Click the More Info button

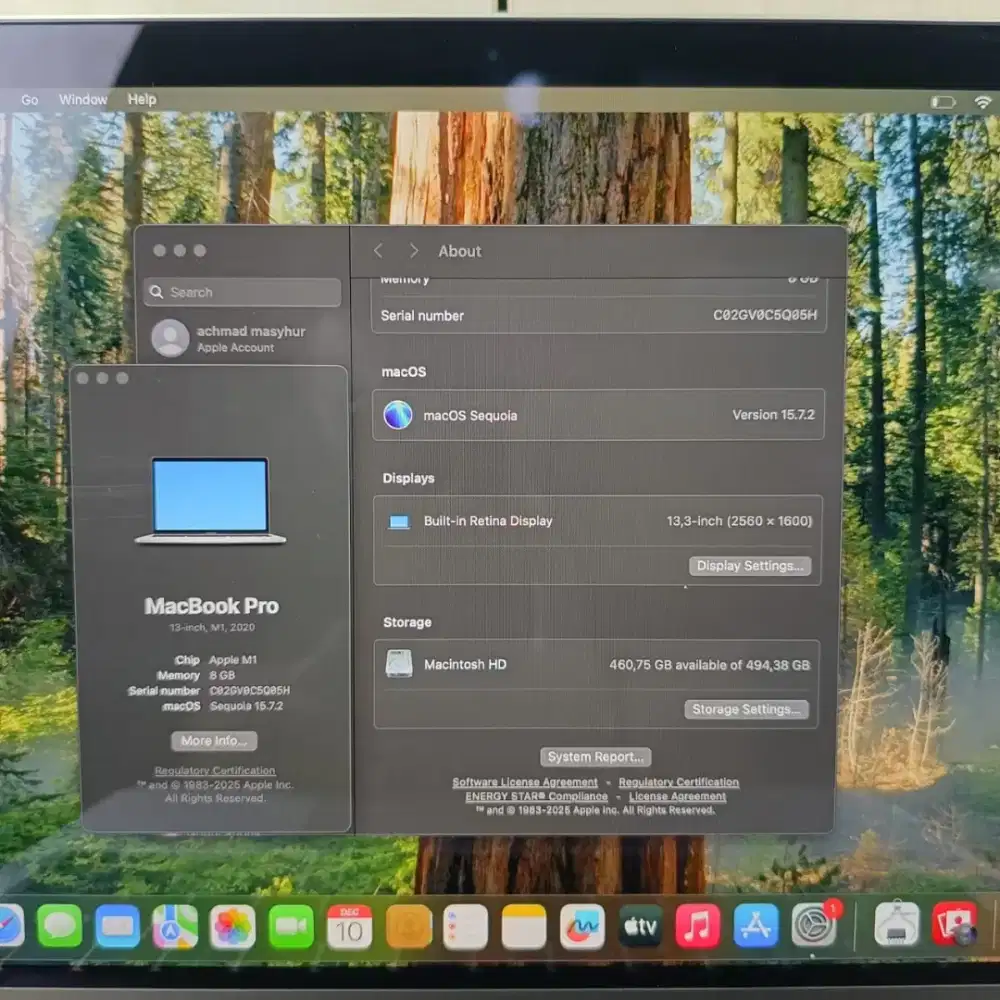pos(213,741)
